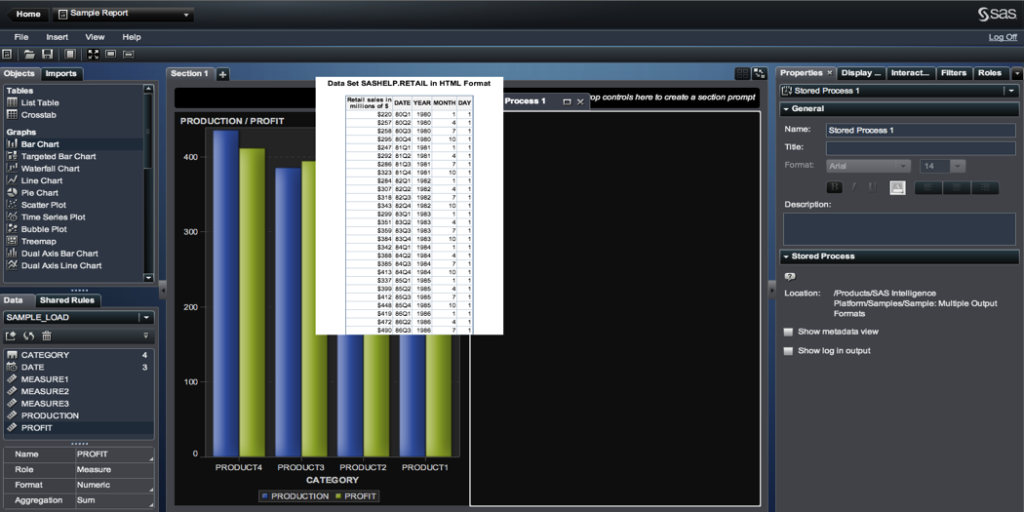The width and height of the screenshot is (1024, 512).
Task: Click the empty Title input field
Action: [920, 148]
